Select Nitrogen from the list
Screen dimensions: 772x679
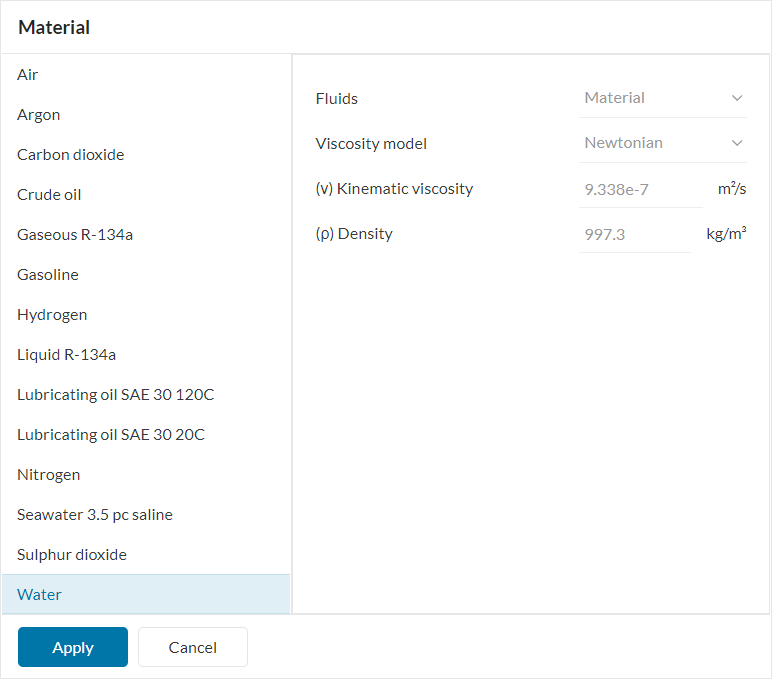49,475
